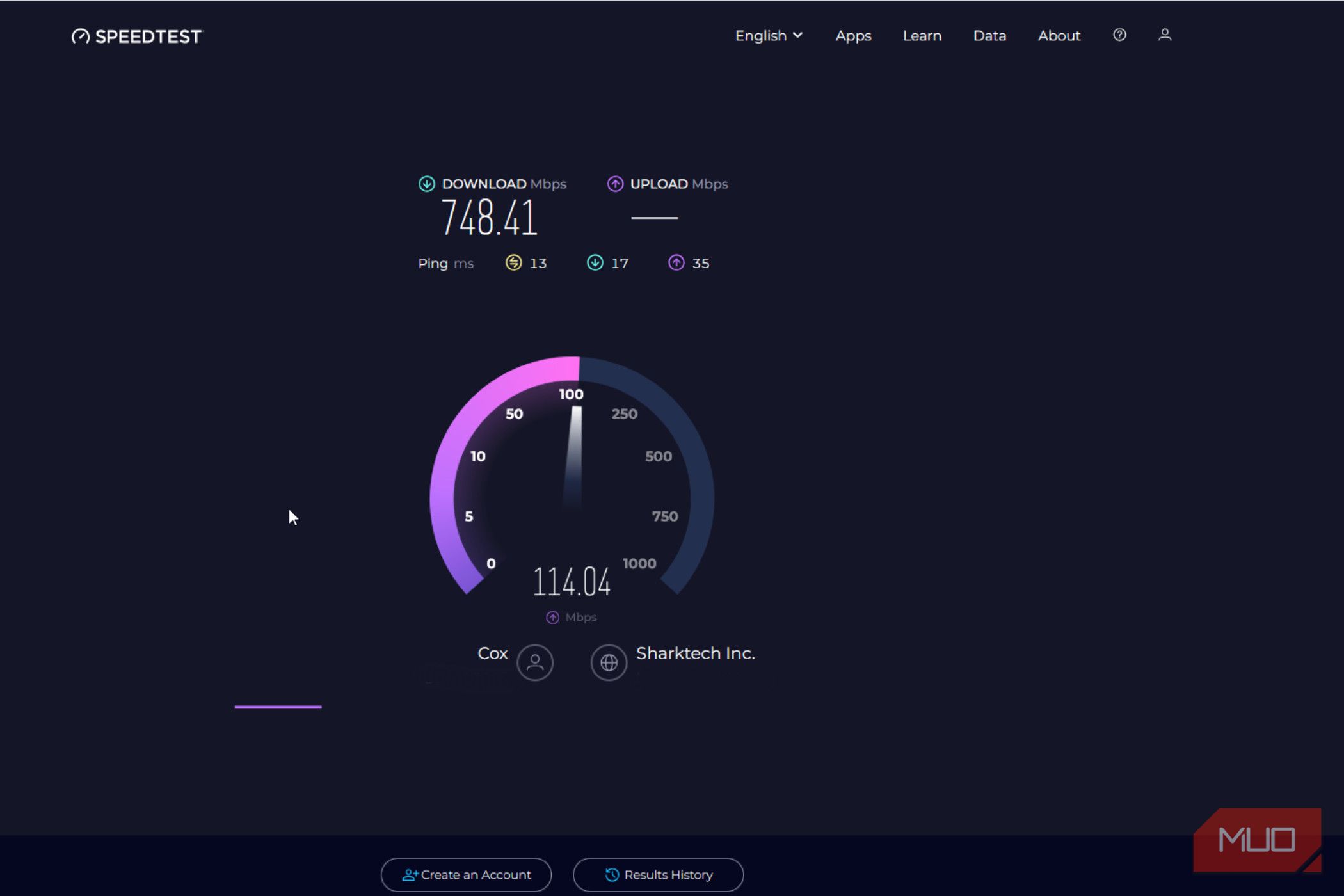The image size is (1344, 896).
Task: Click the 1000 mark on the gauge
Action: click(639, 564)
